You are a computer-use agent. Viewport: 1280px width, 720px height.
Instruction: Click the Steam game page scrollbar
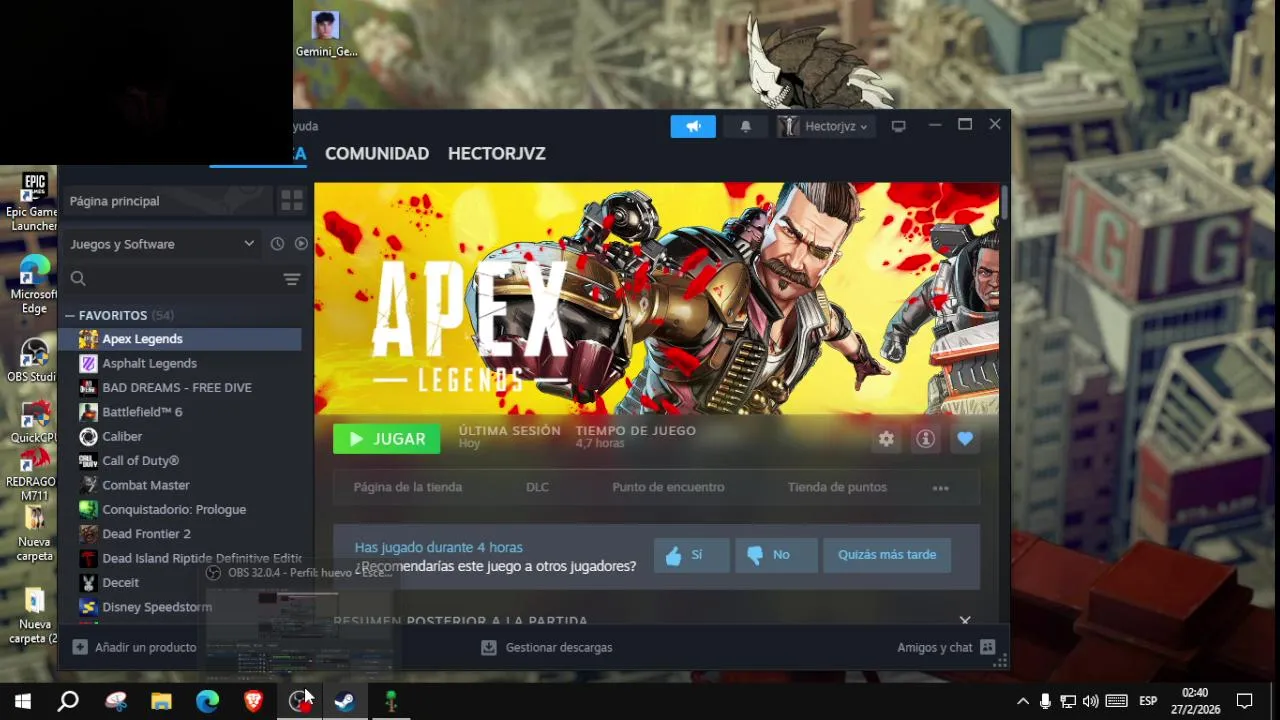tap(1003, 201)
